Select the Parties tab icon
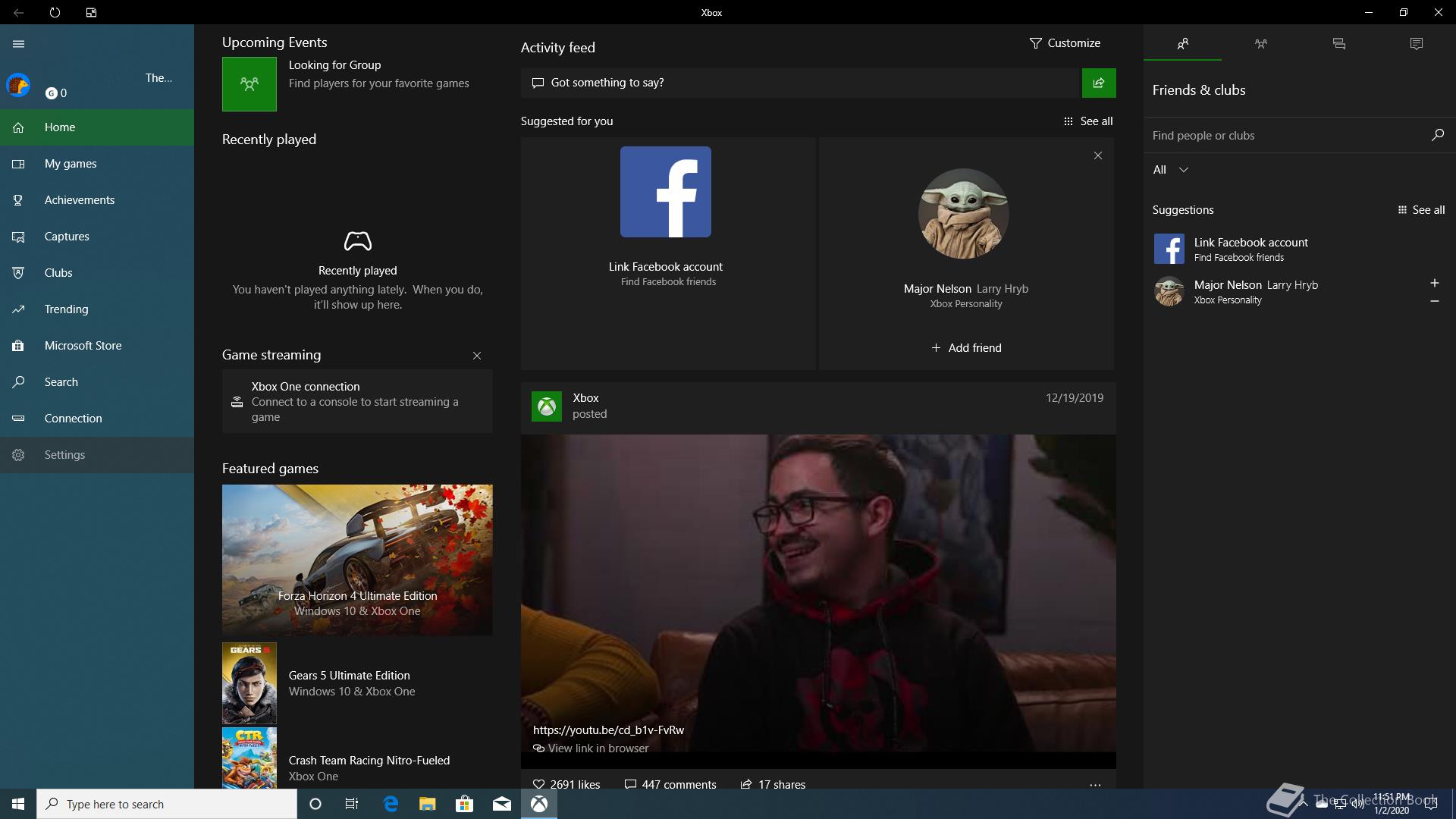Viewport: 1456px width, 819px height. point(1260,43)
